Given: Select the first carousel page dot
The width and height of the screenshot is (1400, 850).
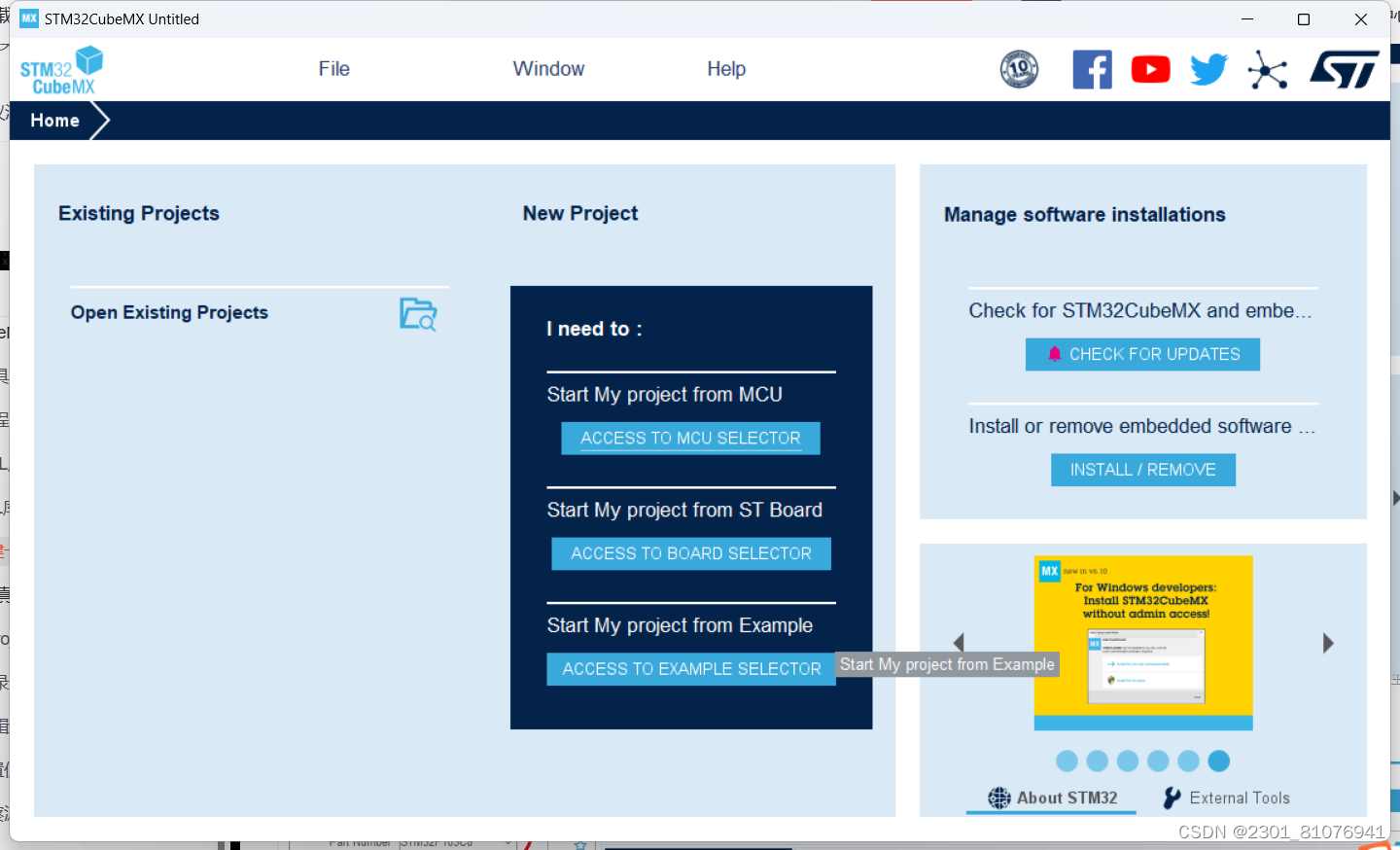Looking at the screenshot, I should click(1067, 761).
